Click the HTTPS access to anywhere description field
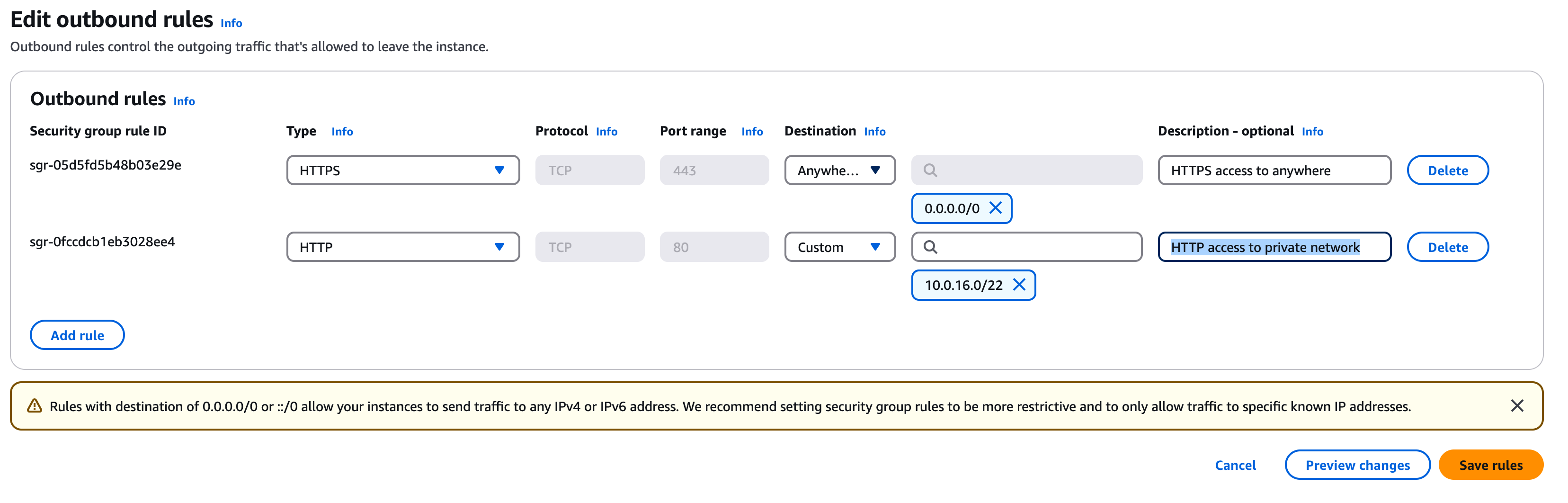 click(1274, 171)
